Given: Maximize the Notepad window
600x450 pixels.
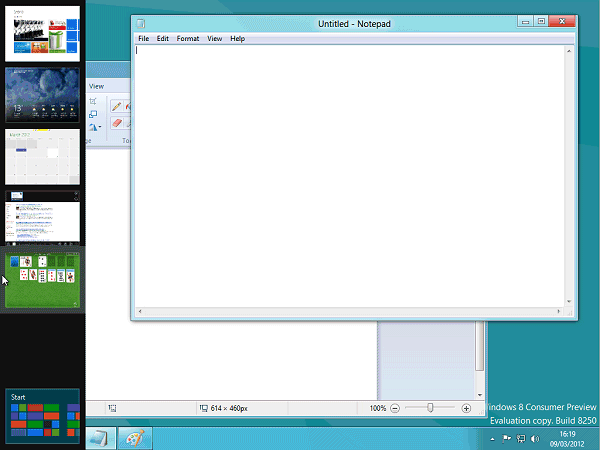Looking at the screenshot, I should point(541,22).
